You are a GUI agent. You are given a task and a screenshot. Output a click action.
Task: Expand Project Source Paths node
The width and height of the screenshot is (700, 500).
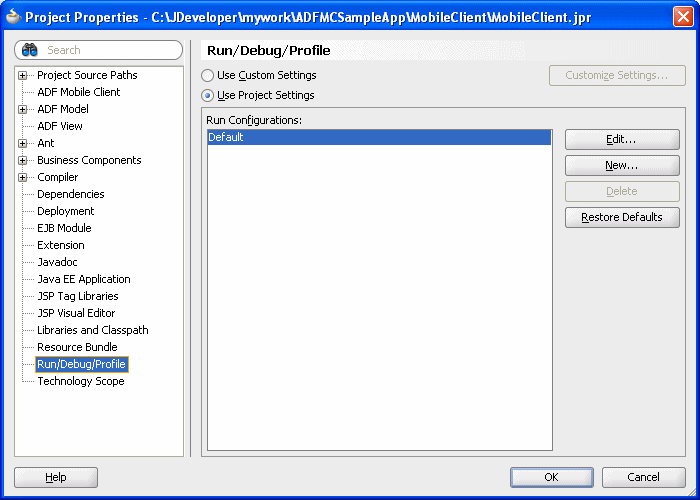pos(22,75)
